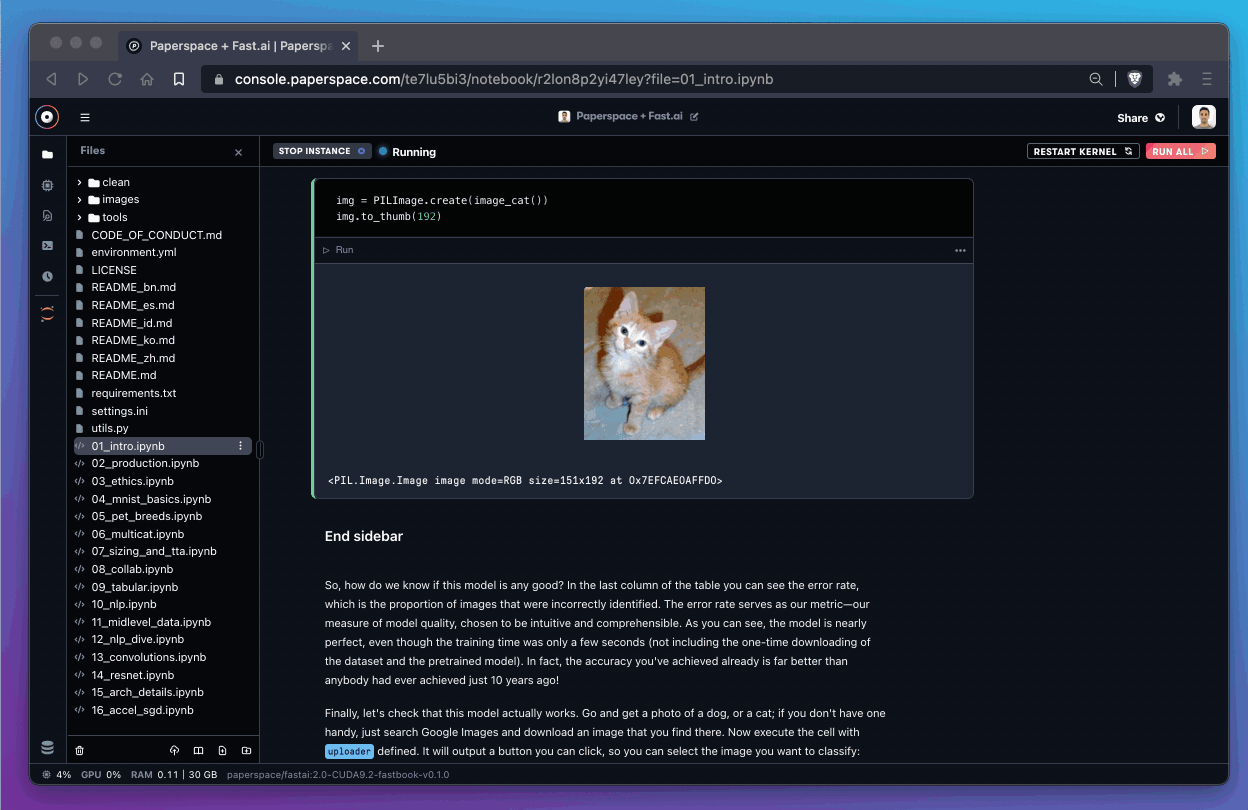
Task: Open the history clock icon in sidebar
Action: (47, 276)
